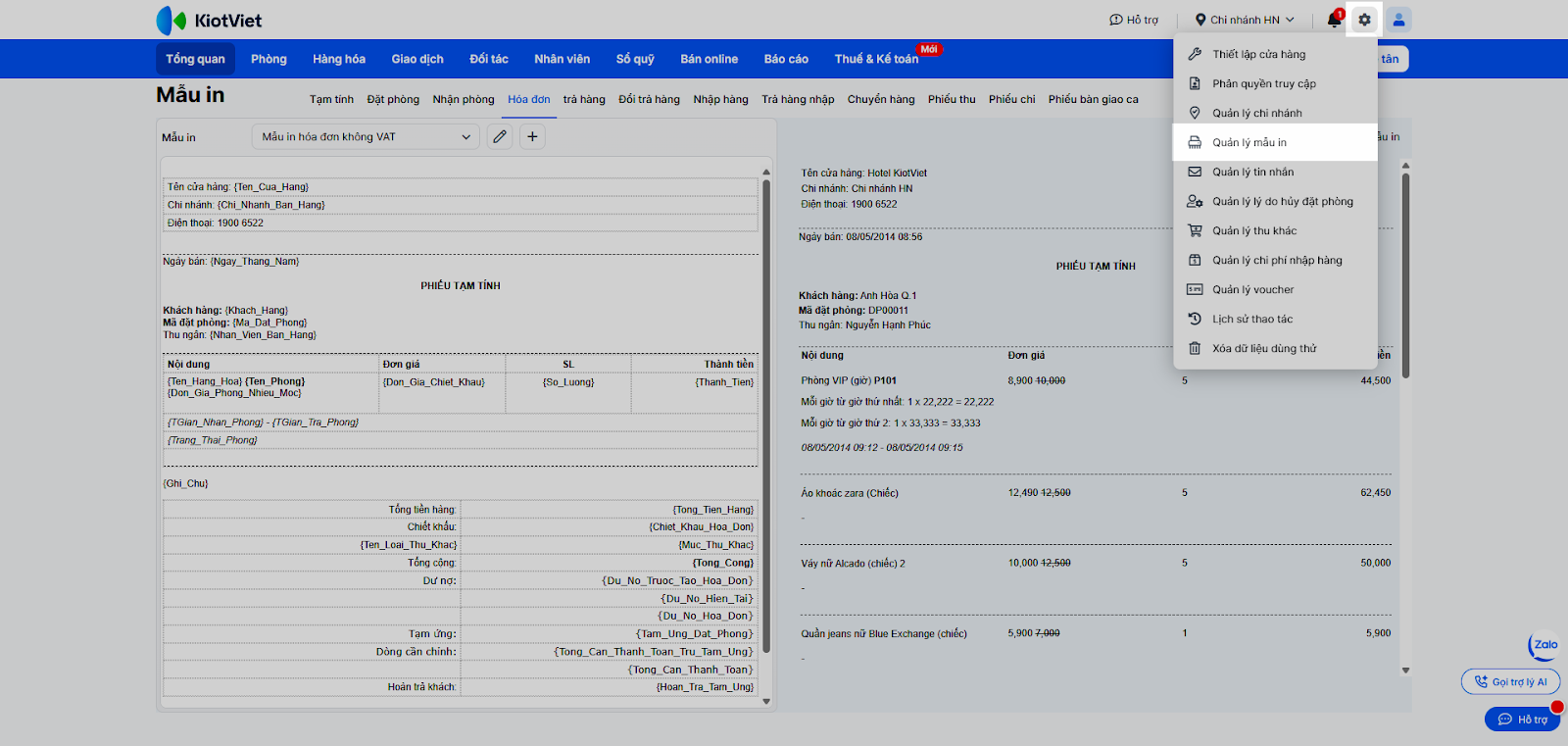
Task: Click the pencil edit template icon
Action: click(500, 137)
